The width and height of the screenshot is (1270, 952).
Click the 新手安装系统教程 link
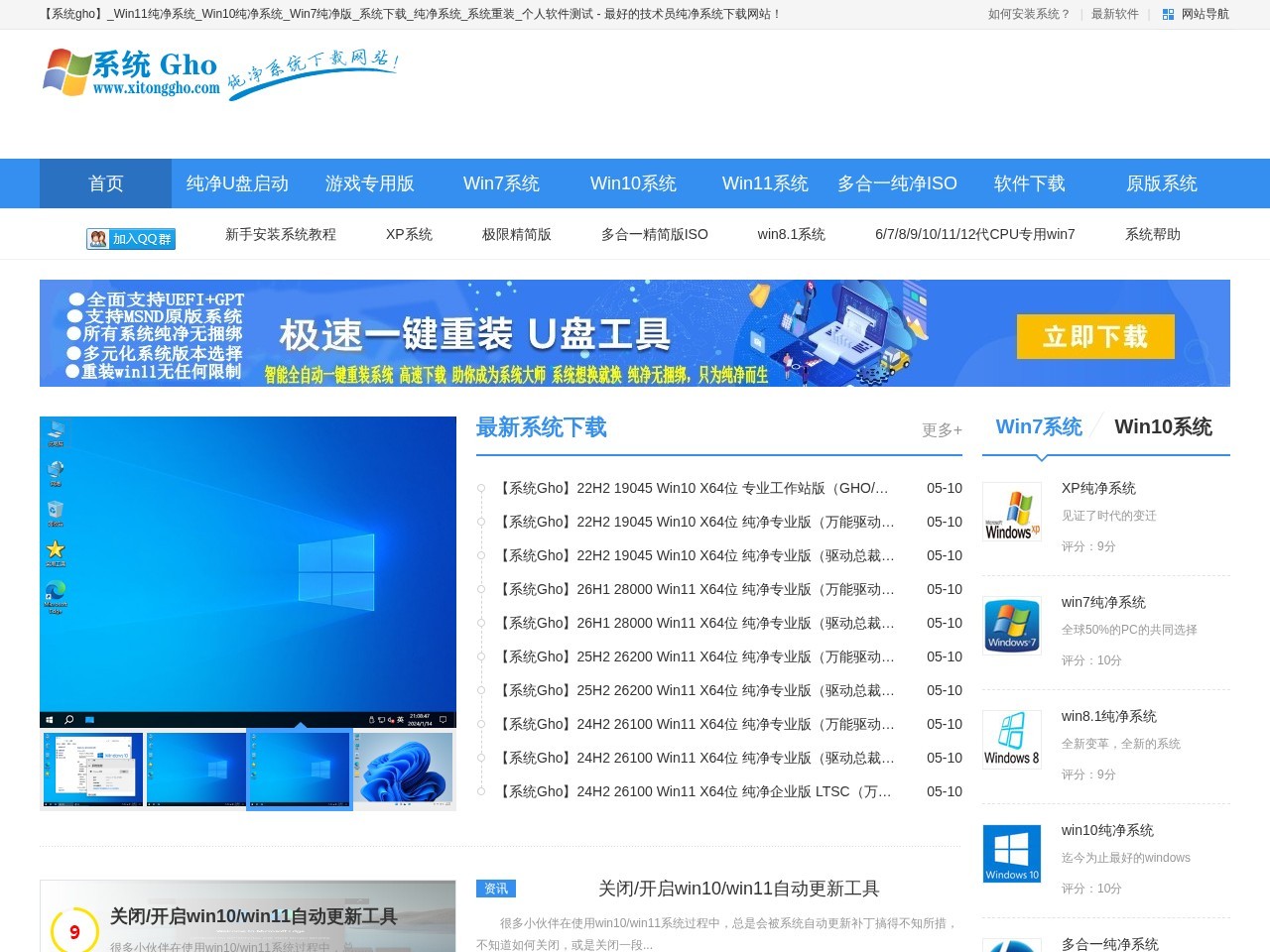point(281,234)
